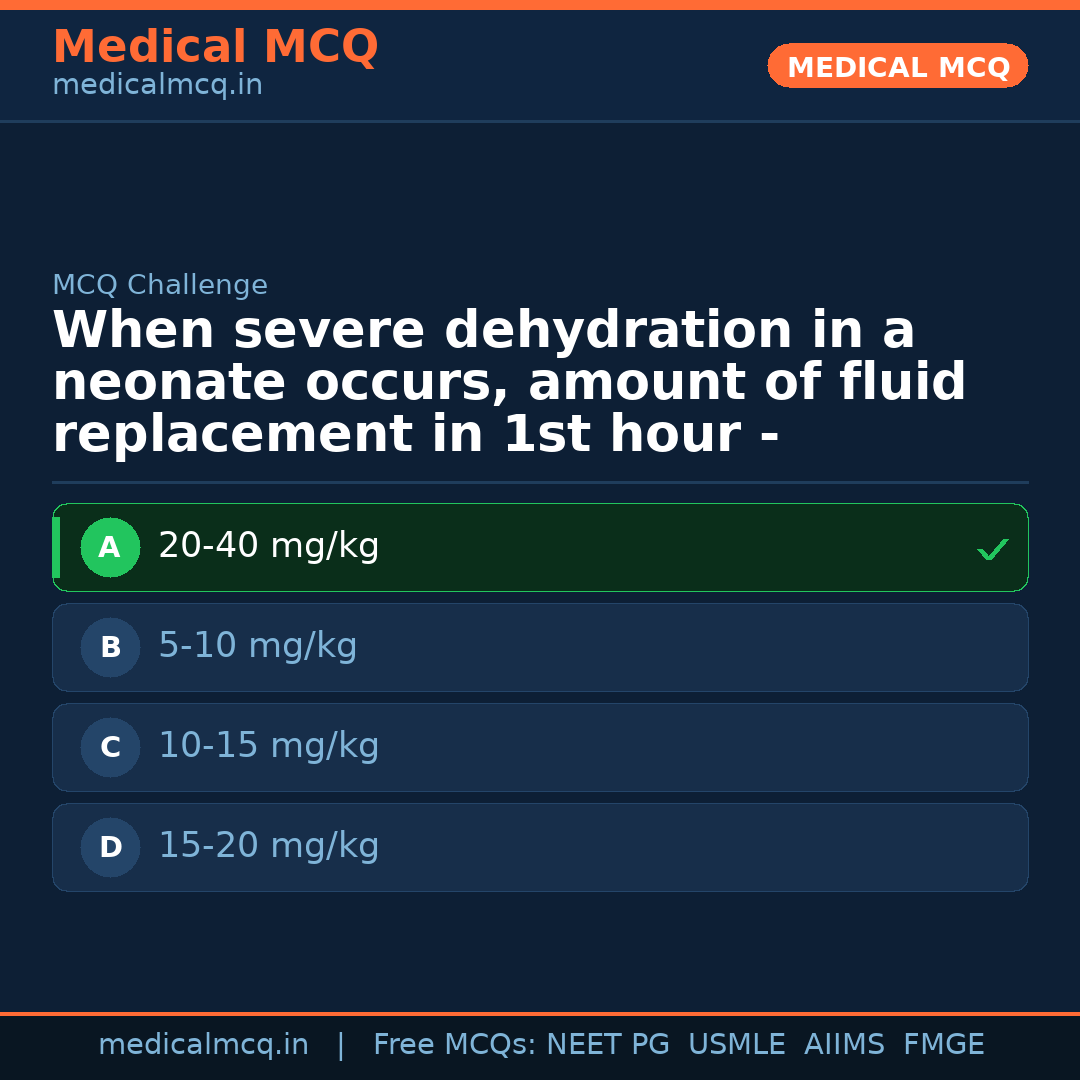
Task: Click USMLE in the footer
Action: pyautogui.click(x=736, y=1045)
